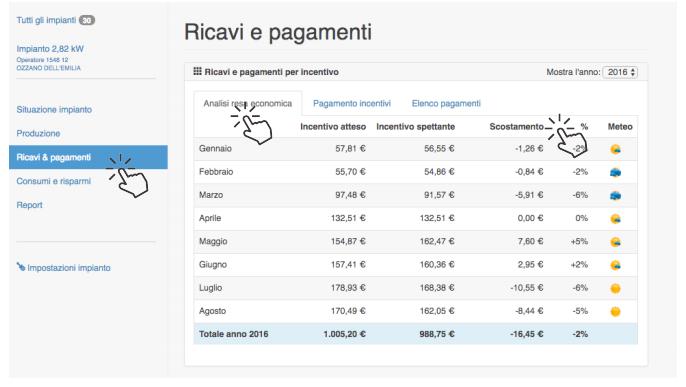The width and height of the screenshot is (686, 387).
Task: Select the Analisi resa economica tab
Action: [248, 104]
